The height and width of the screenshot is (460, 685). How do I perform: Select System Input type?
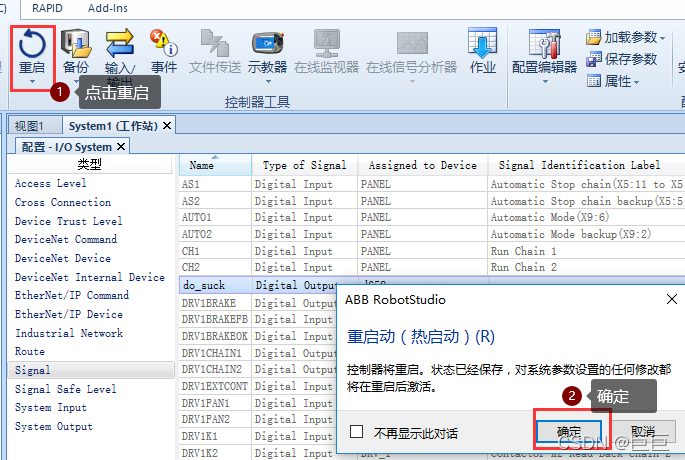51,407
